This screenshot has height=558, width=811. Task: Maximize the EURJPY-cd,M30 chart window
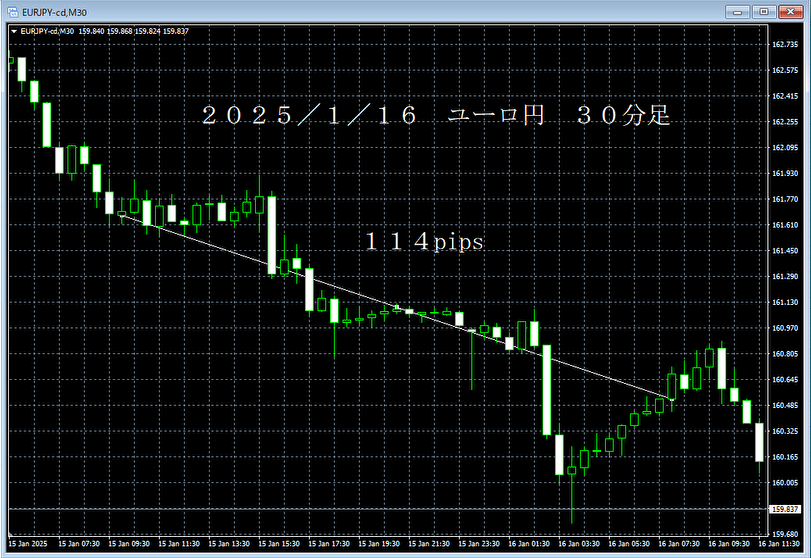point(764,11)
